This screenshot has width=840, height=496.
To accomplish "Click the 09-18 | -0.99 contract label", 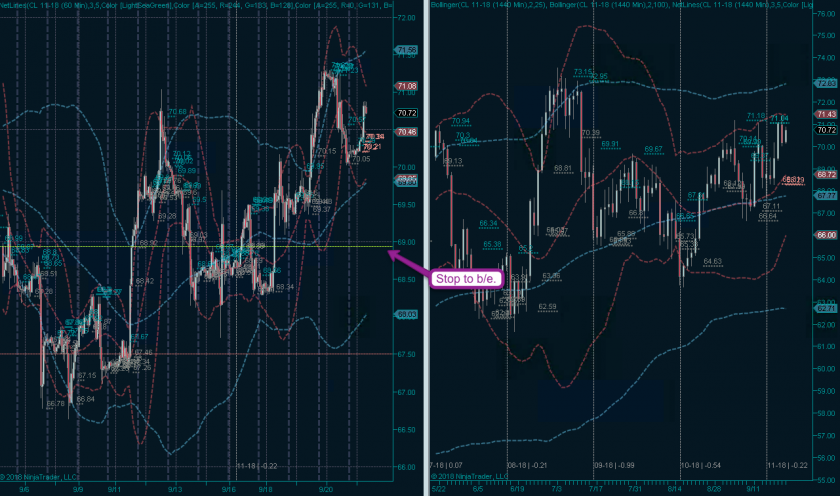I will 614,465.
